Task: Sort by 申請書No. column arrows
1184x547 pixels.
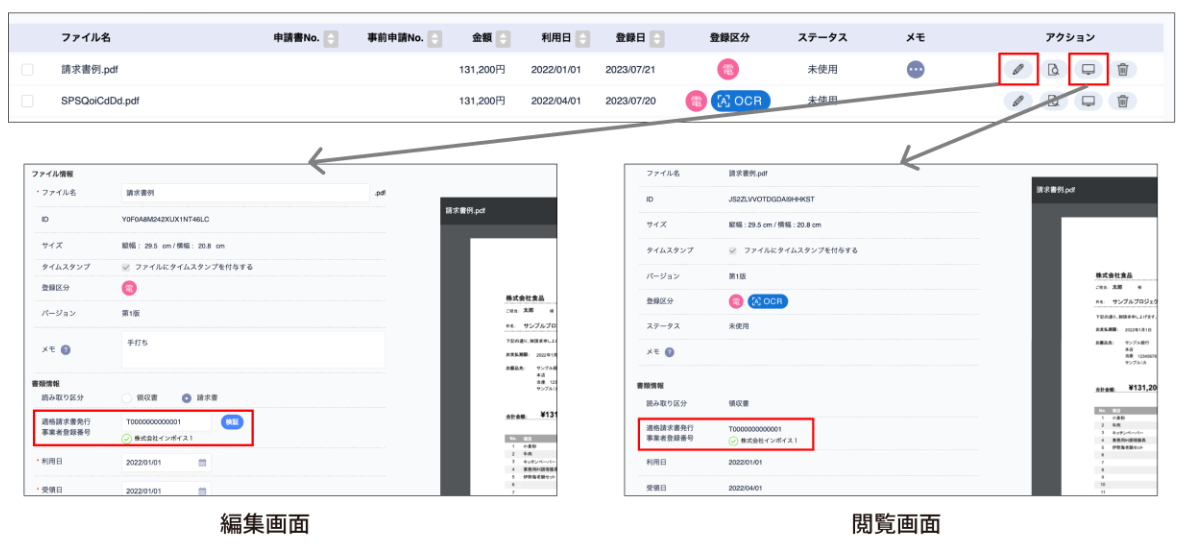Action: pyautogui.click(x=331, y=38)
